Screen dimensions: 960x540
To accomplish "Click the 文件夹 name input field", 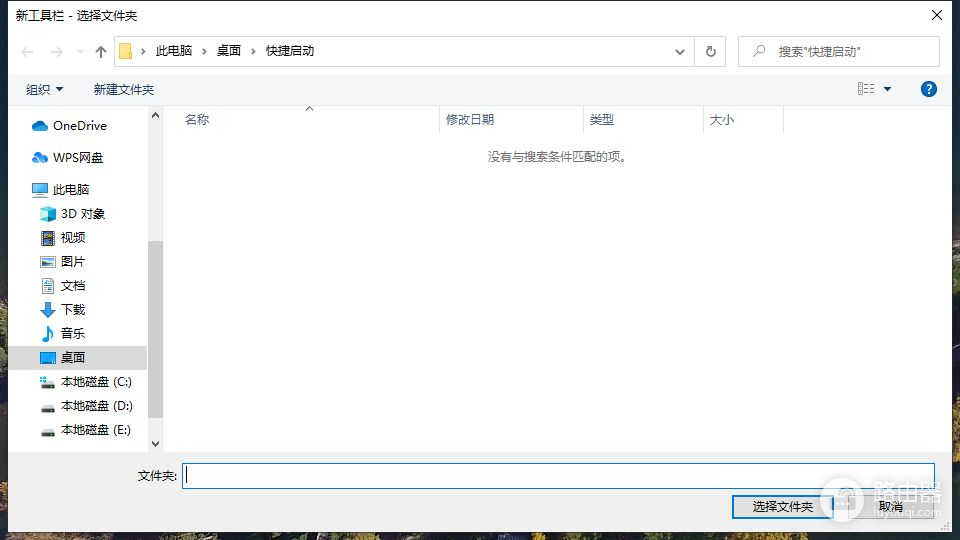I will pos(558,476).
